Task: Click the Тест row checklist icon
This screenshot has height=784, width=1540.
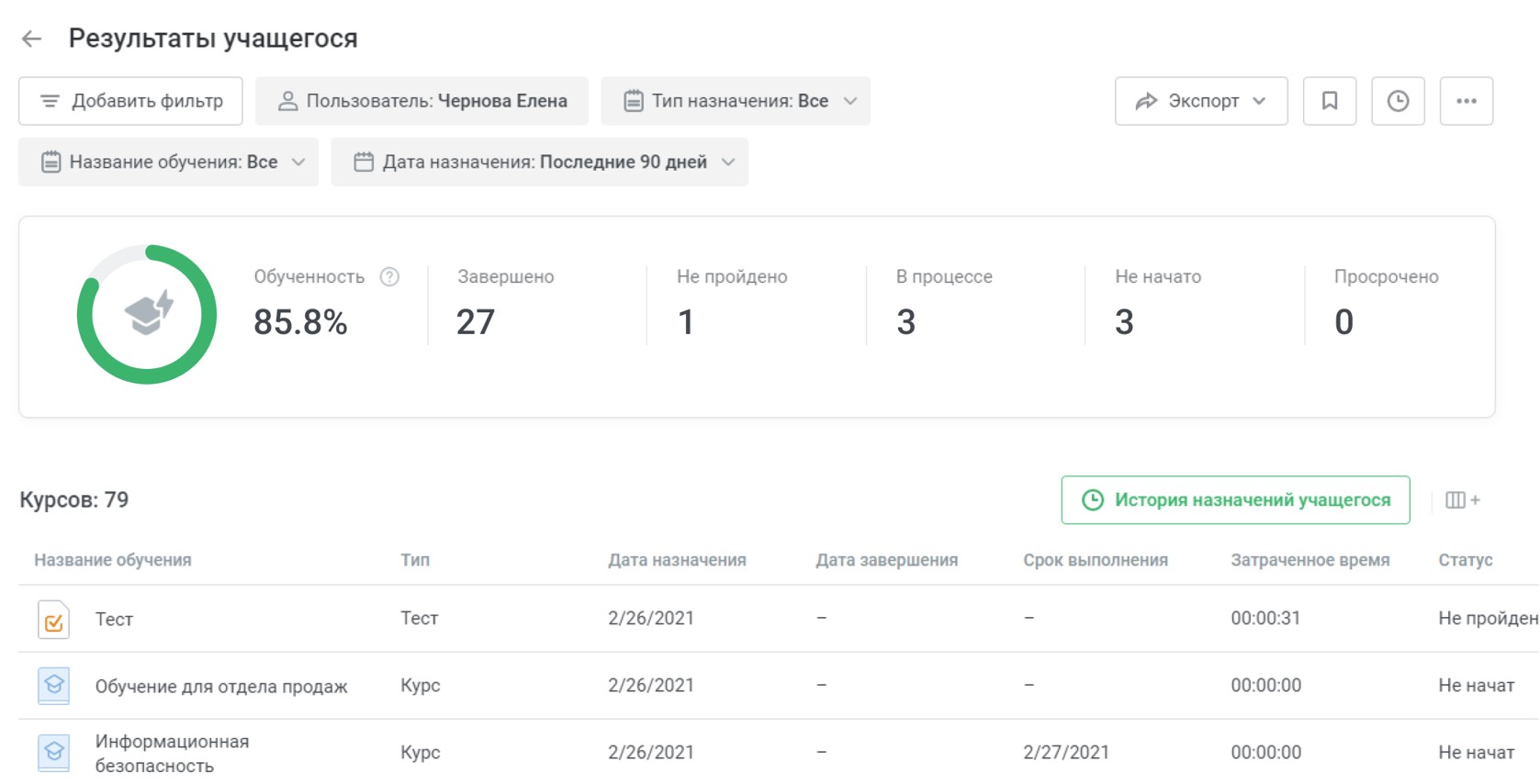Action: (53, 620)
